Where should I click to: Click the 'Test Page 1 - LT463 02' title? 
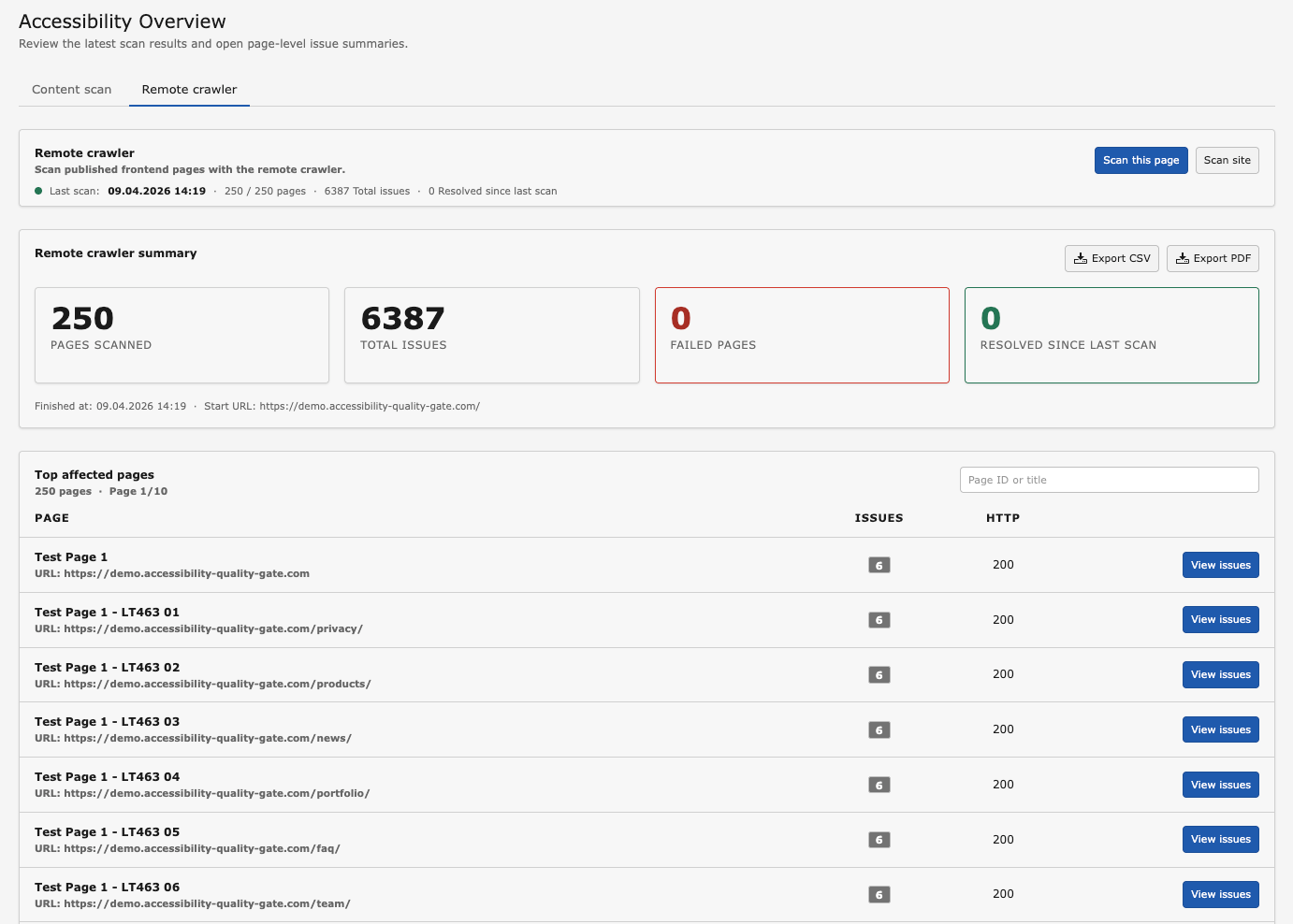pos(107,668)
